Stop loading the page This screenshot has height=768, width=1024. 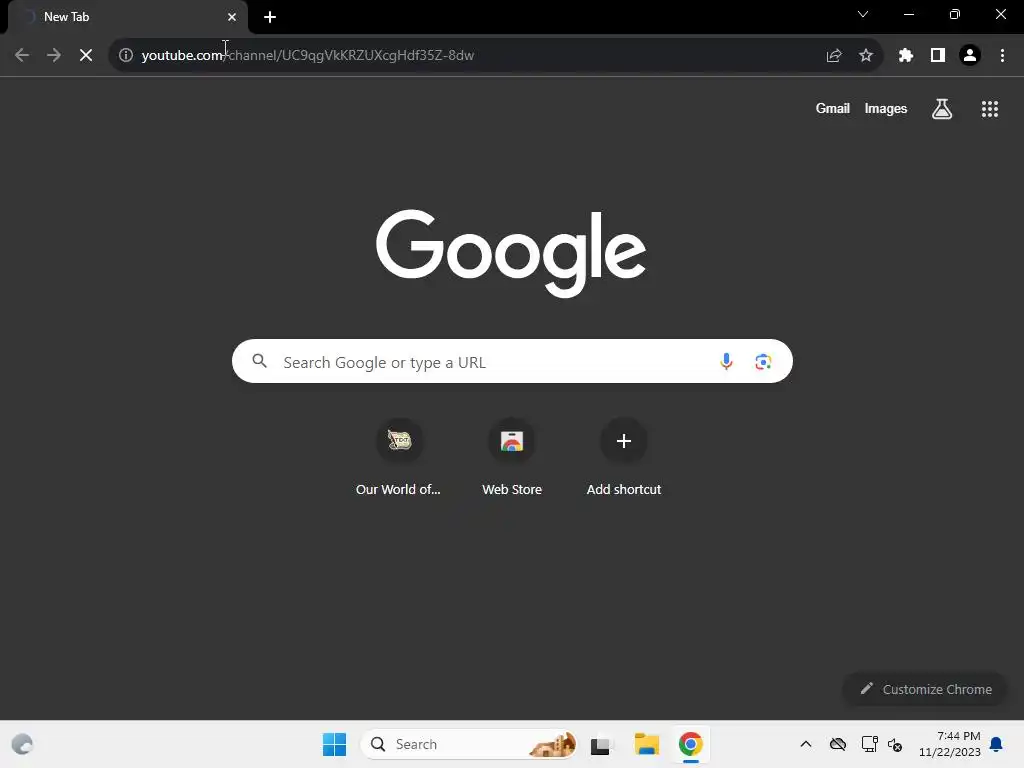(x=86, y=56)
